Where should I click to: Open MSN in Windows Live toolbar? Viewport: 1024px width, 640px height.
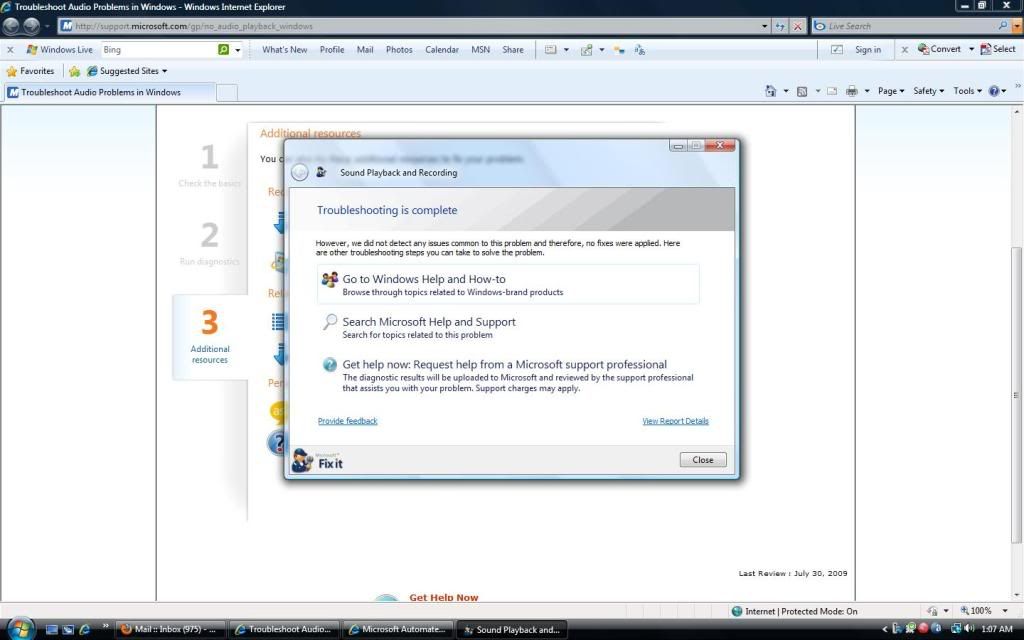(x=481, y=50)
